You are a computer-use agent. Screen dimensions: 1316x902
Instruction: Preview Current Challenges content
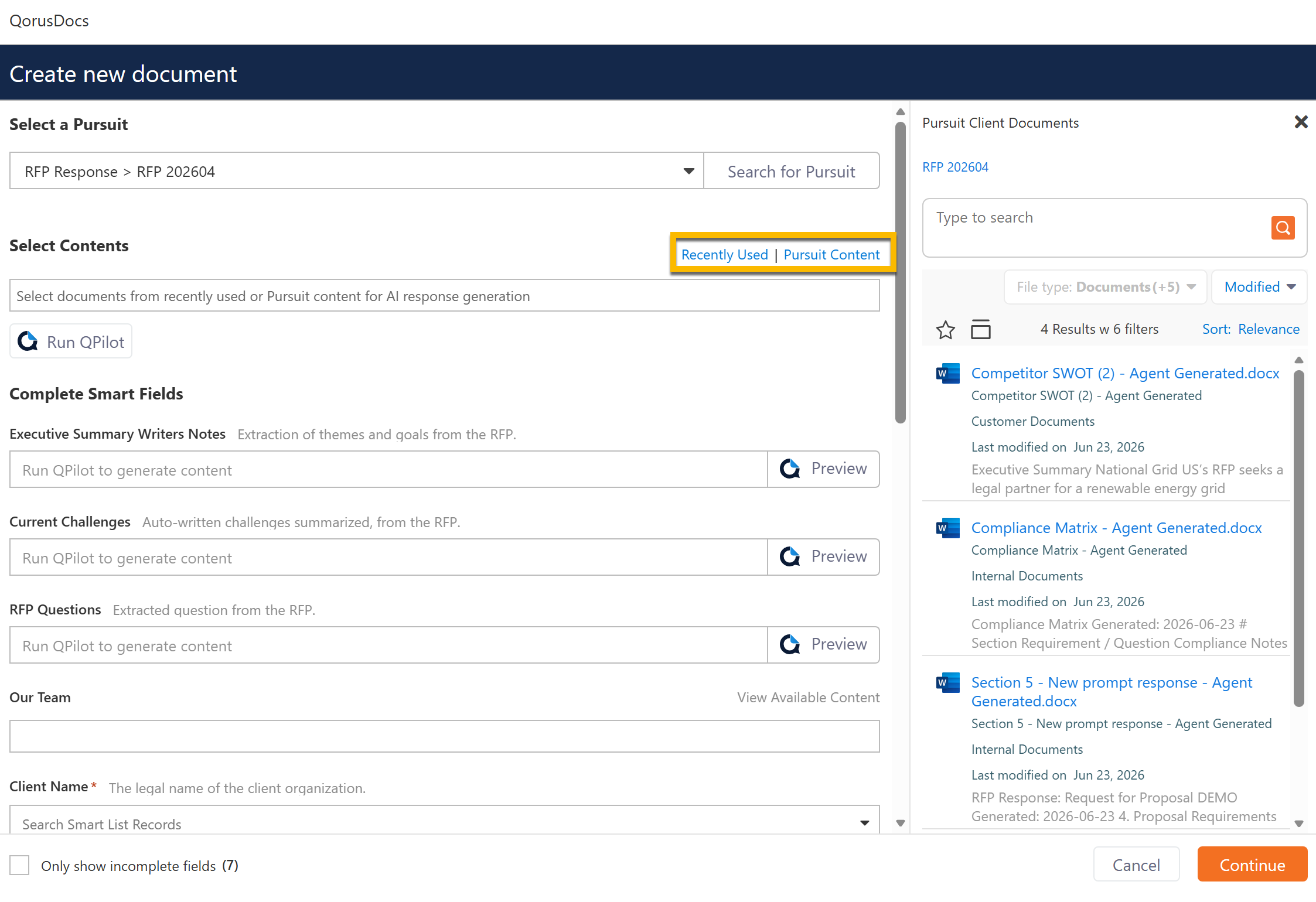[x=823, y=556]
